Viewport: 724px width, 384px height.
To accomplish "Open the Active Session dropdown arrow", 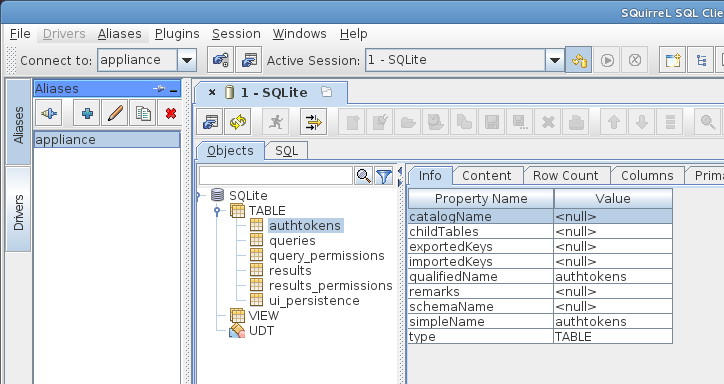I will click(x=555, y=60).
